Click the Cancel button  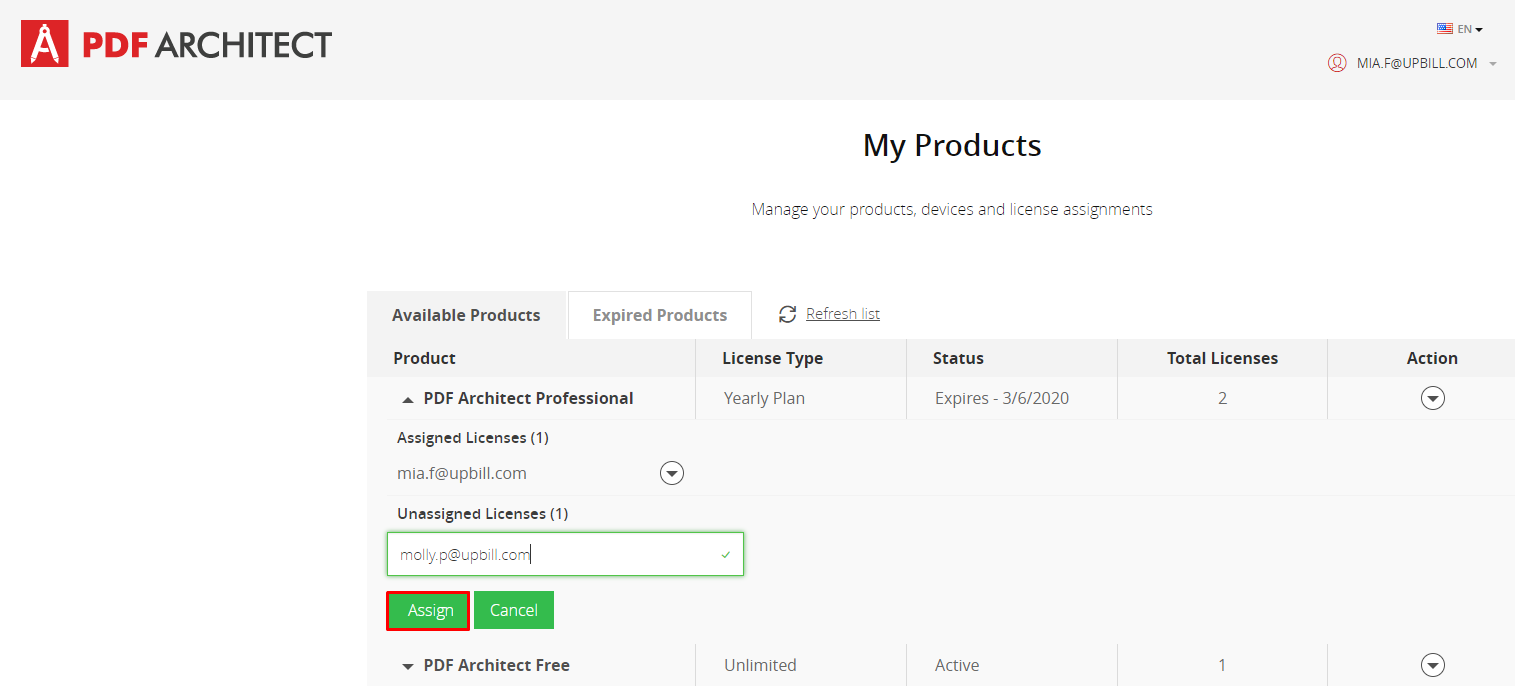(514, 610)
